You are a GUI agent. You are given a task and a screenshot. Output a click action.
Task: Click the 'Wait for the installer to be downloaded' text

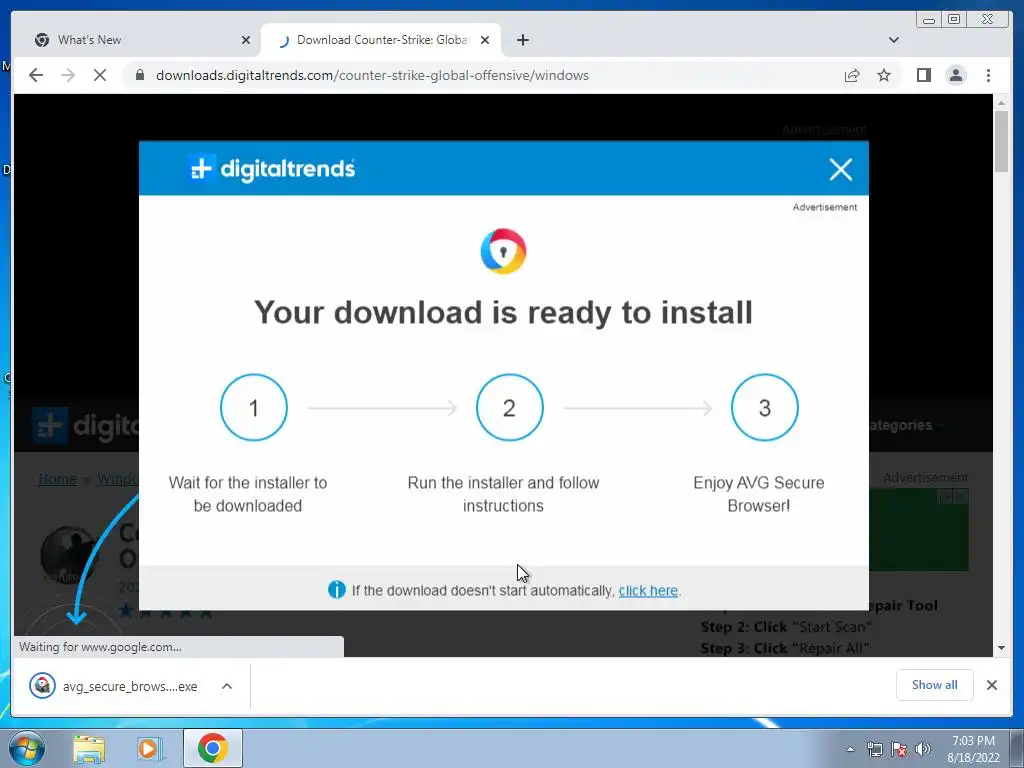(248, 494)
